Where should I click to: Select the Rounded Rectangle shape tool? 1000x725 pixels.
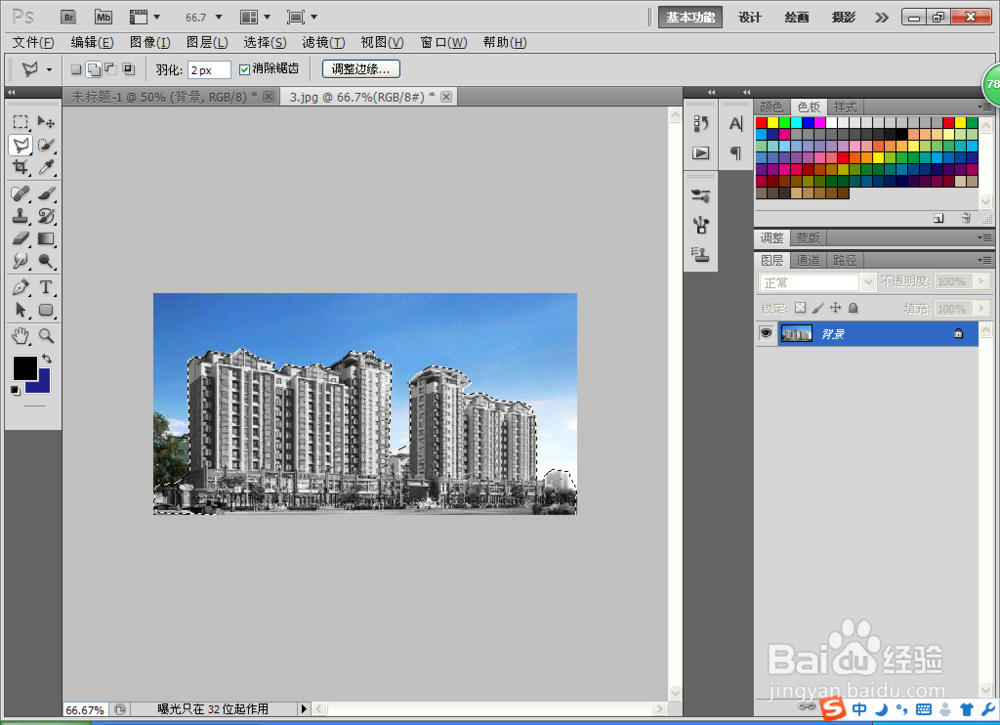(45, 310)
